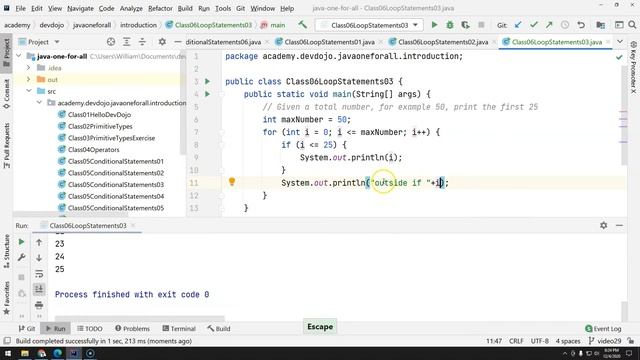Open Class05ConditionalStatements03 in project tree
Viewport: 640px width, 360px height.
(116, 184)
